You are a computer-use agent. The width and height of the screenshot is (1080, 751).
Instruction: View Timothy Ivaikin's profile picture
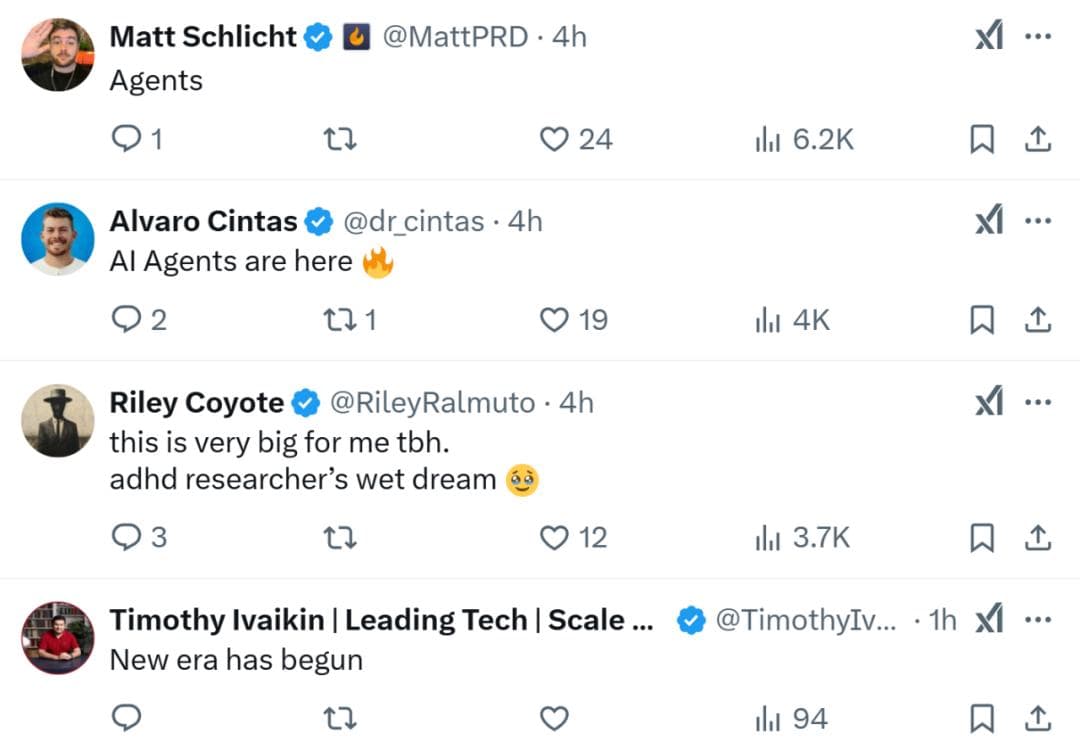tap(58, 638)
